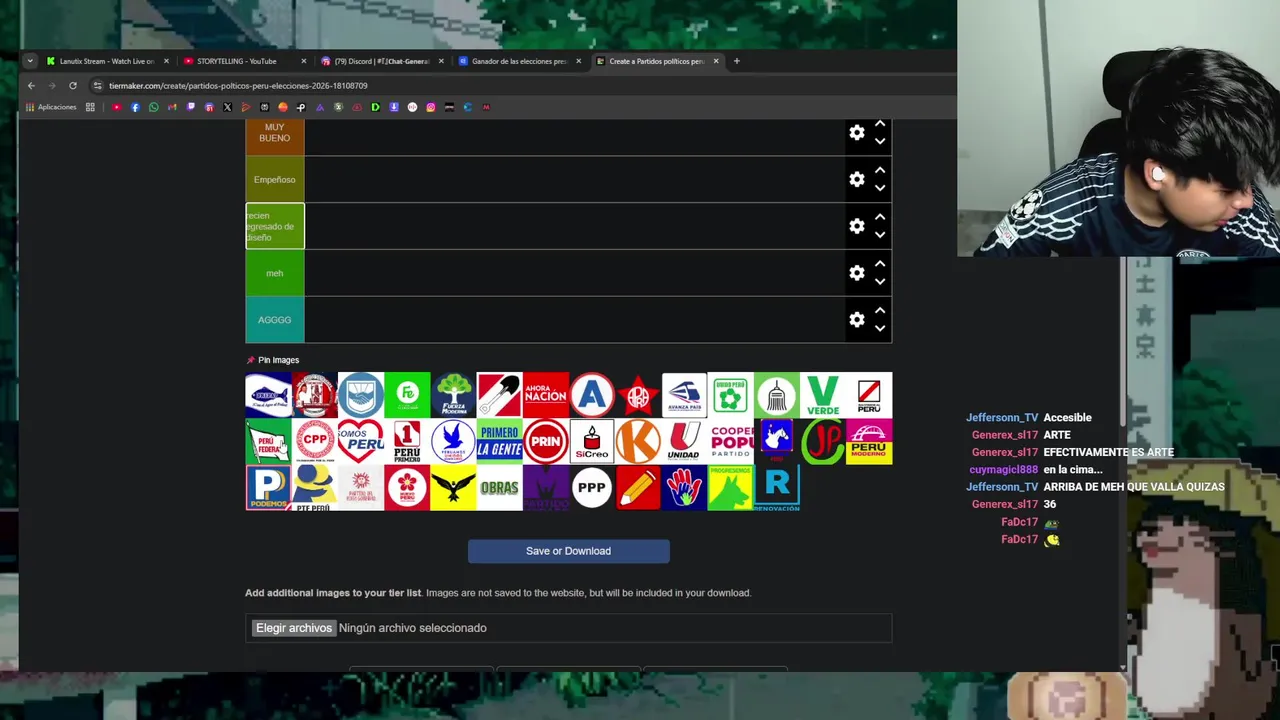1280x720 pixels.
Task: Select the PRIN red circle logo
Action: [x=546, y=441]
